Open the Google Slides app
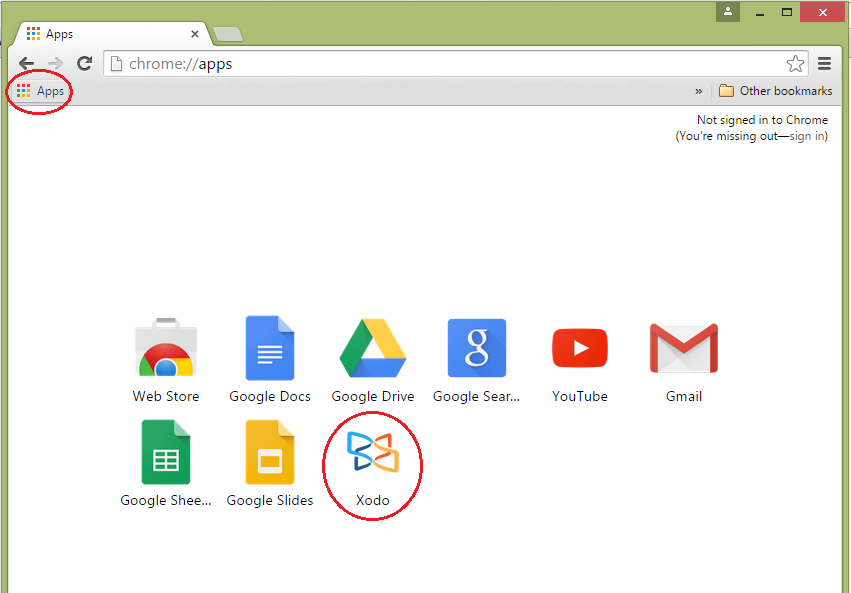 pos(270,464)
